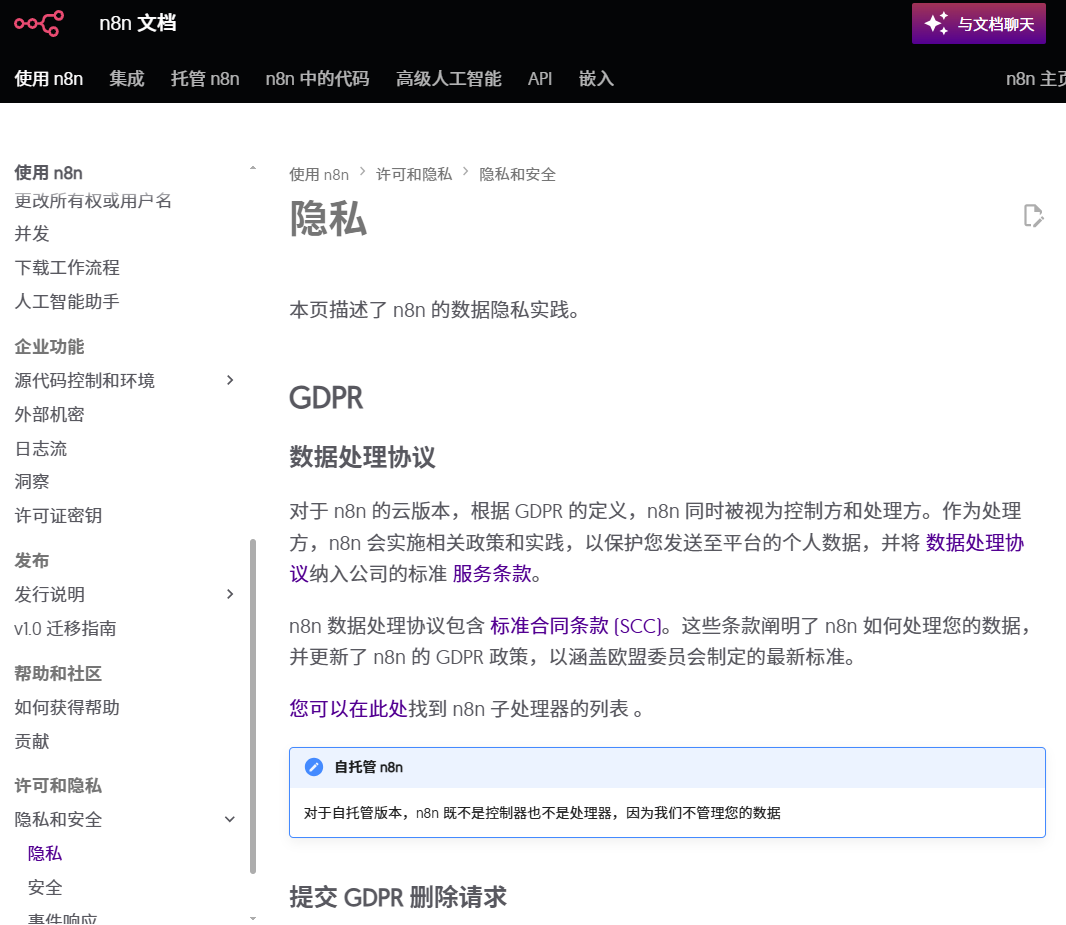
Task: Click 帮助和社区 sidebar heading
Action: point(58,674)
